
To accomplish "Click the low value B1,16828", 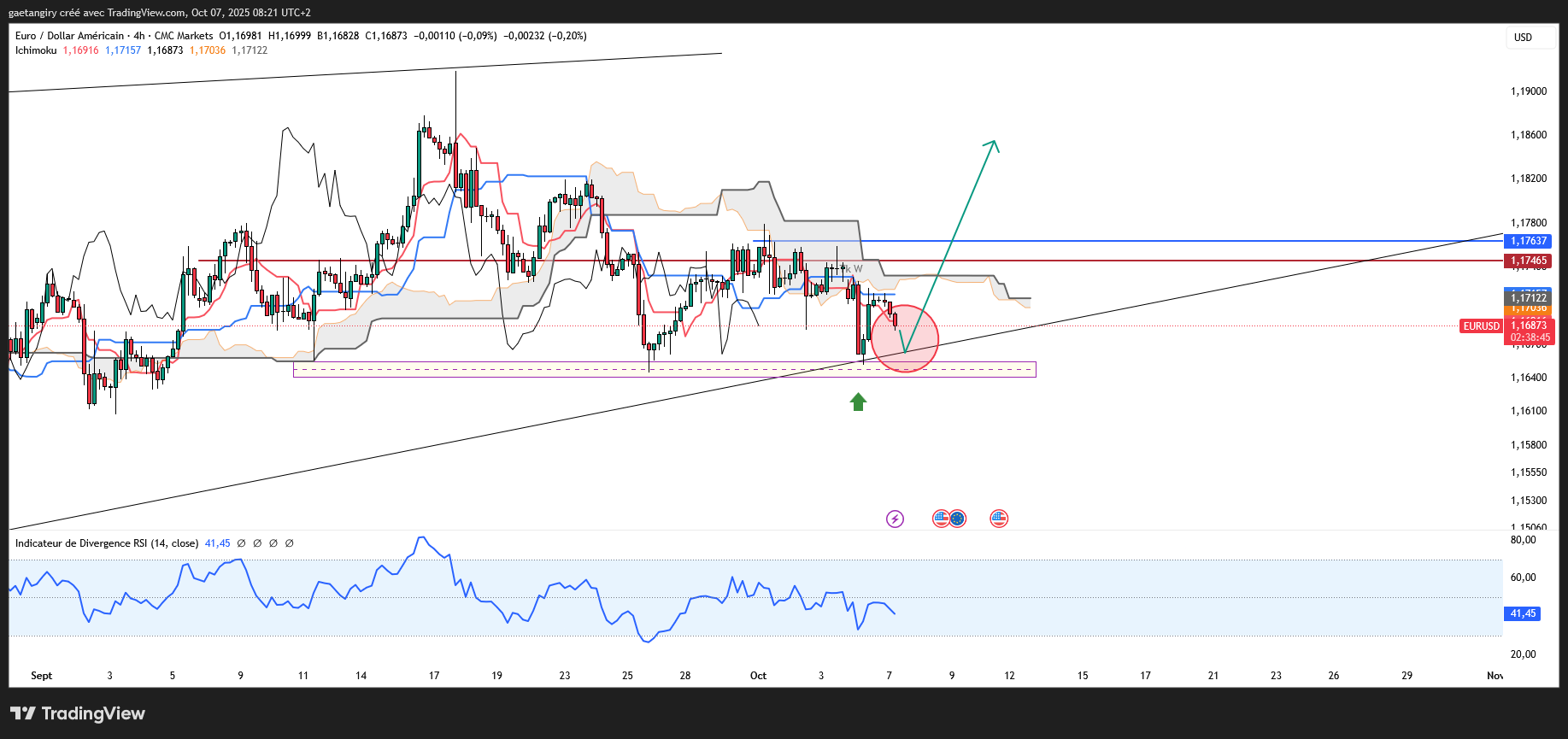I will [338, 36].
